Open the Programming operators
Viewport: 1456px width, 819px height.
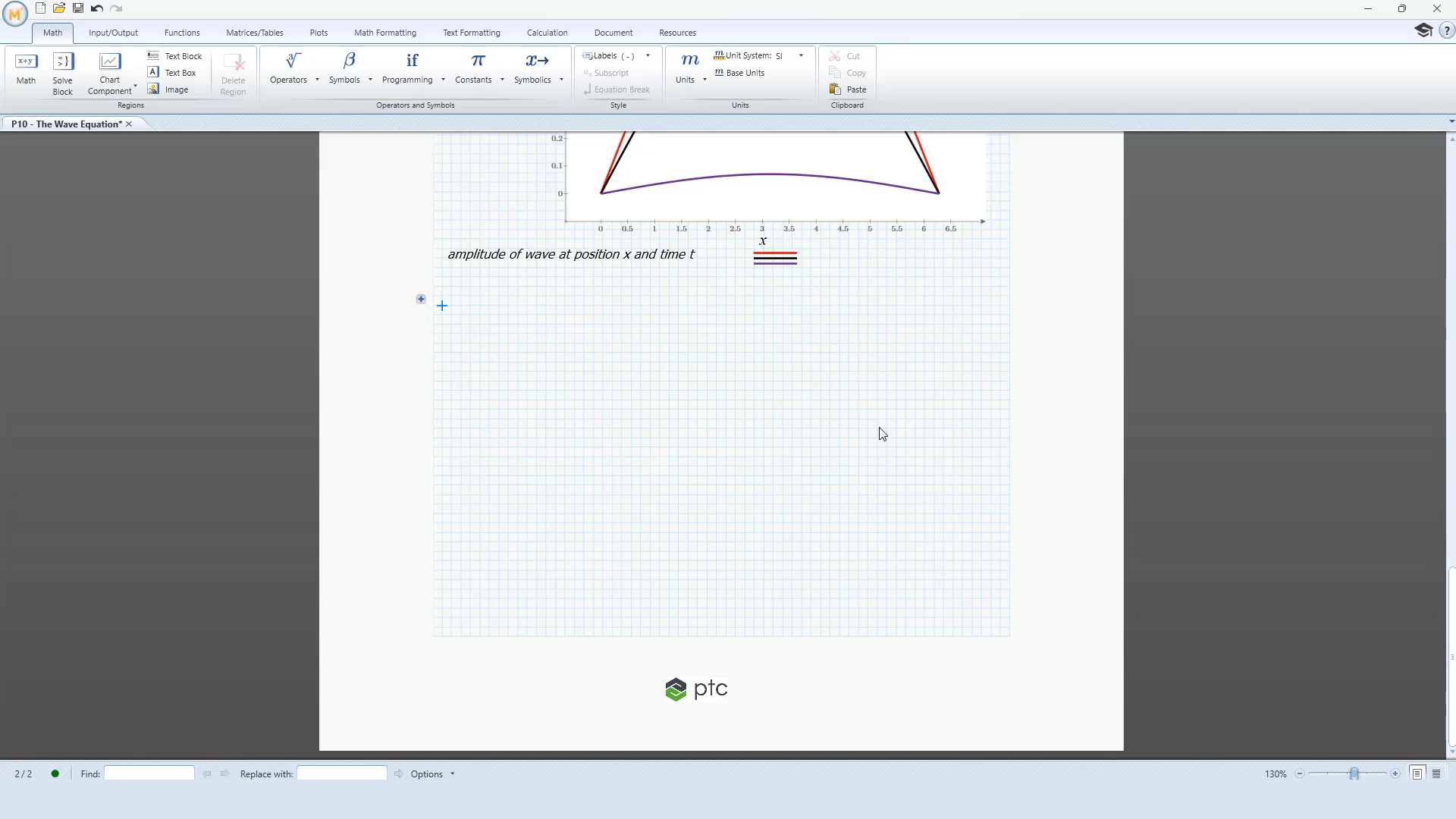(408, 68)
